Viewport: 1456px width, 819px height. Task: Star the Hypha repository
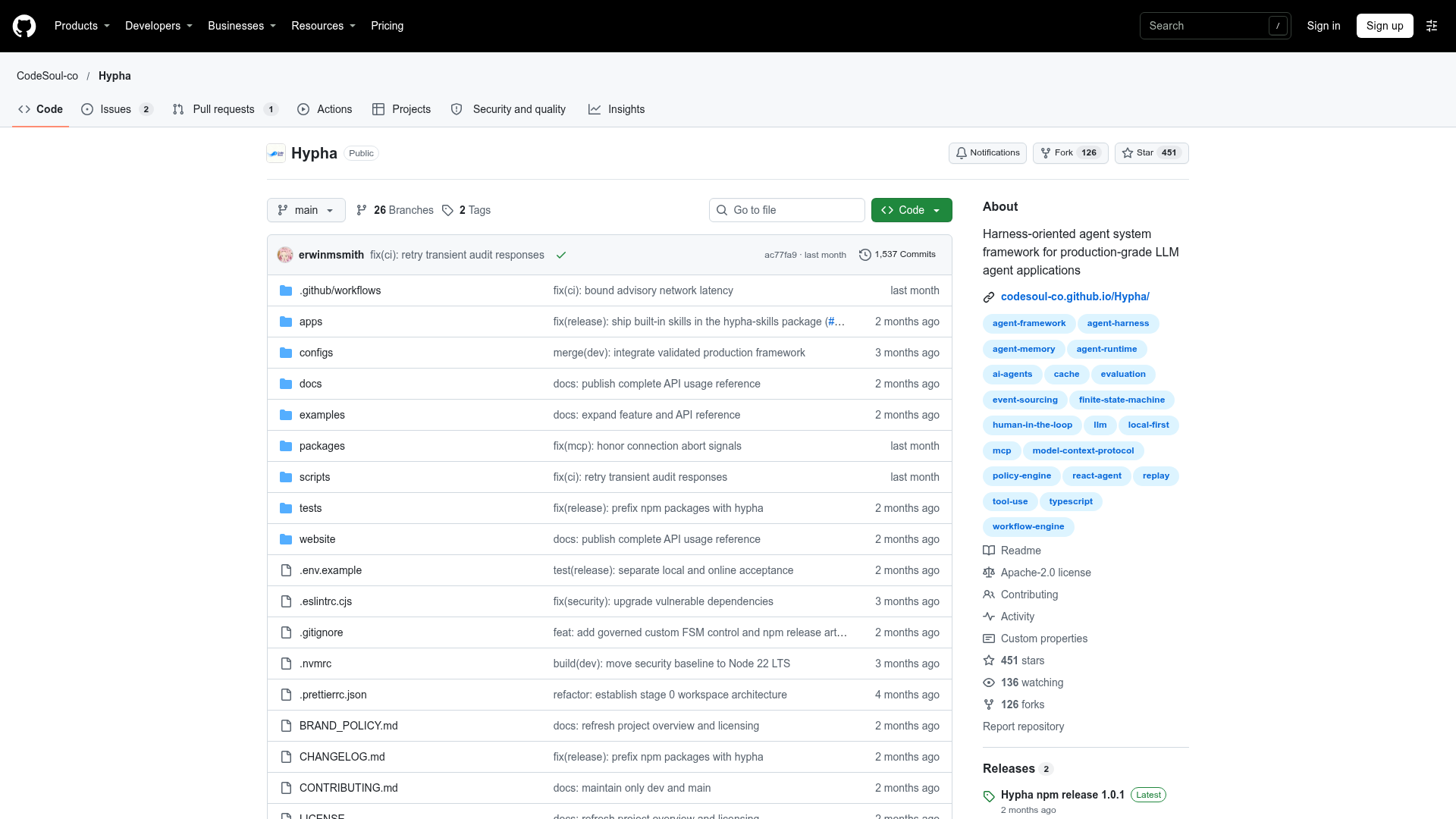pyautogui.click(x=1151, y=153)
